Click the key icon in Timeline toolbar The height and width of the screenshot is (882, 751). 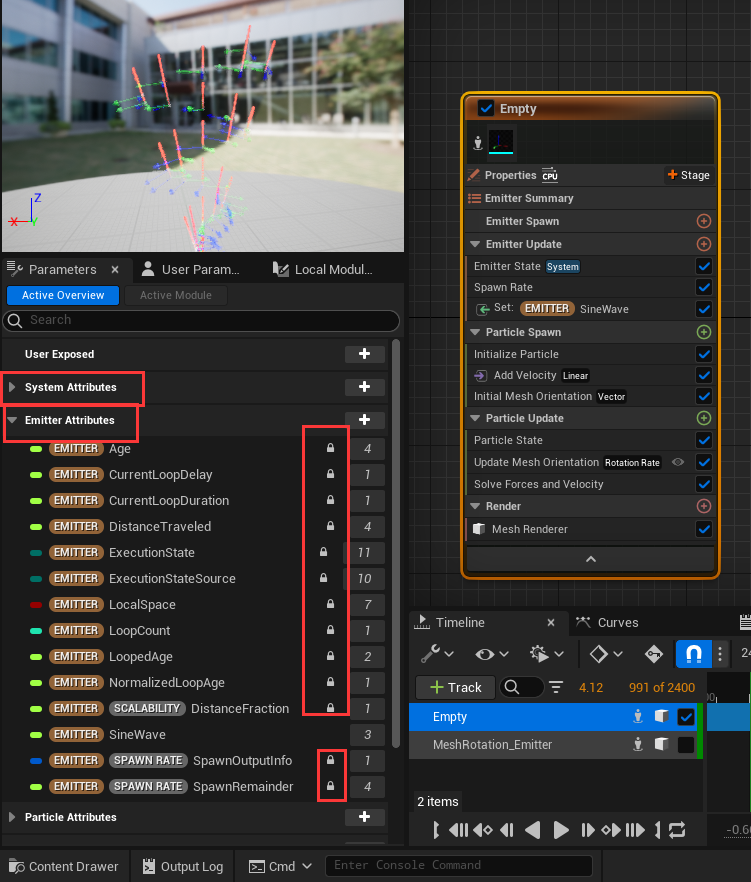[655, 654]
